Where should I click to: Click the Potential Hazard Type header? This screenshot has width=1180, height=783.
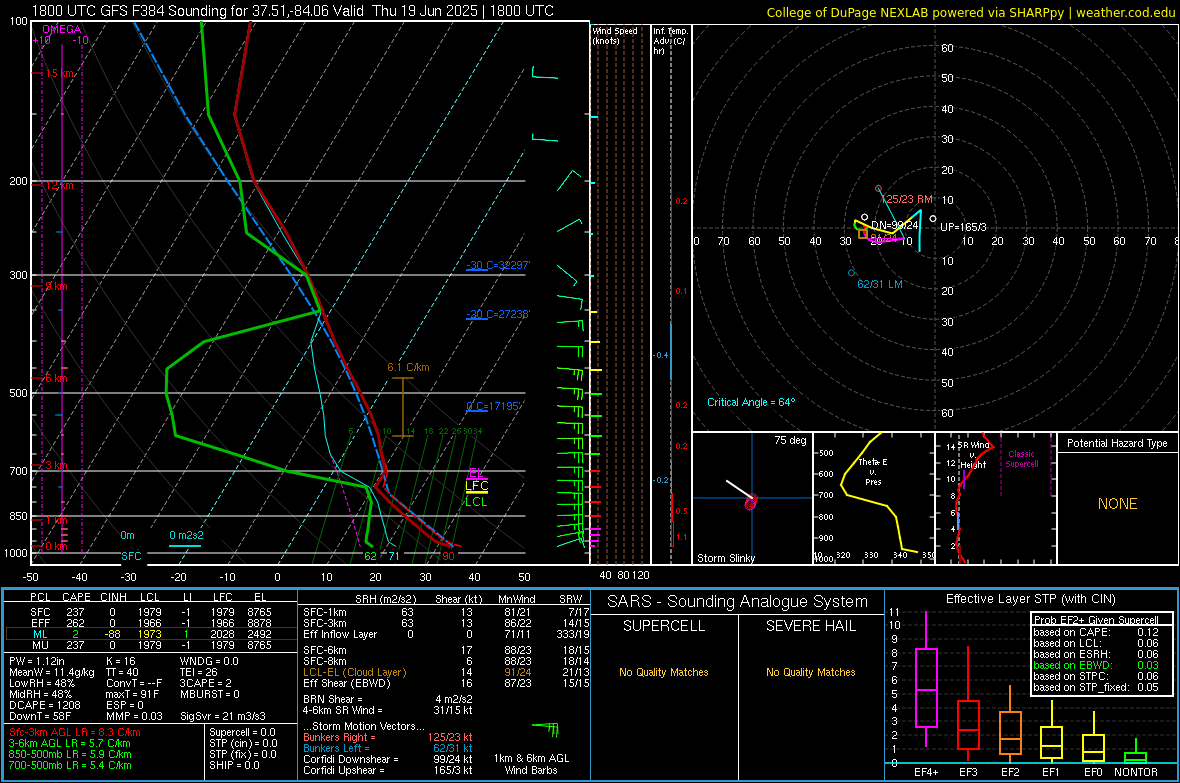pyautogui.click(x=1117, y=443)
